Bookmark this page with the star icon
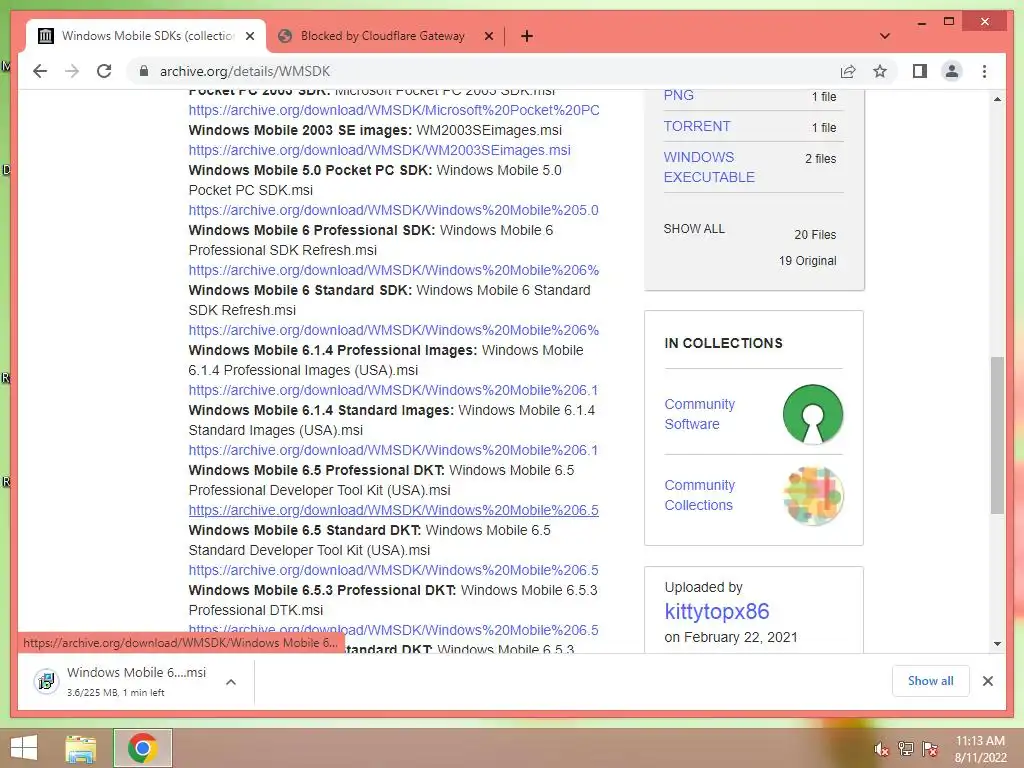Viewport: 1024px width, 768px height. pos(880,71)
